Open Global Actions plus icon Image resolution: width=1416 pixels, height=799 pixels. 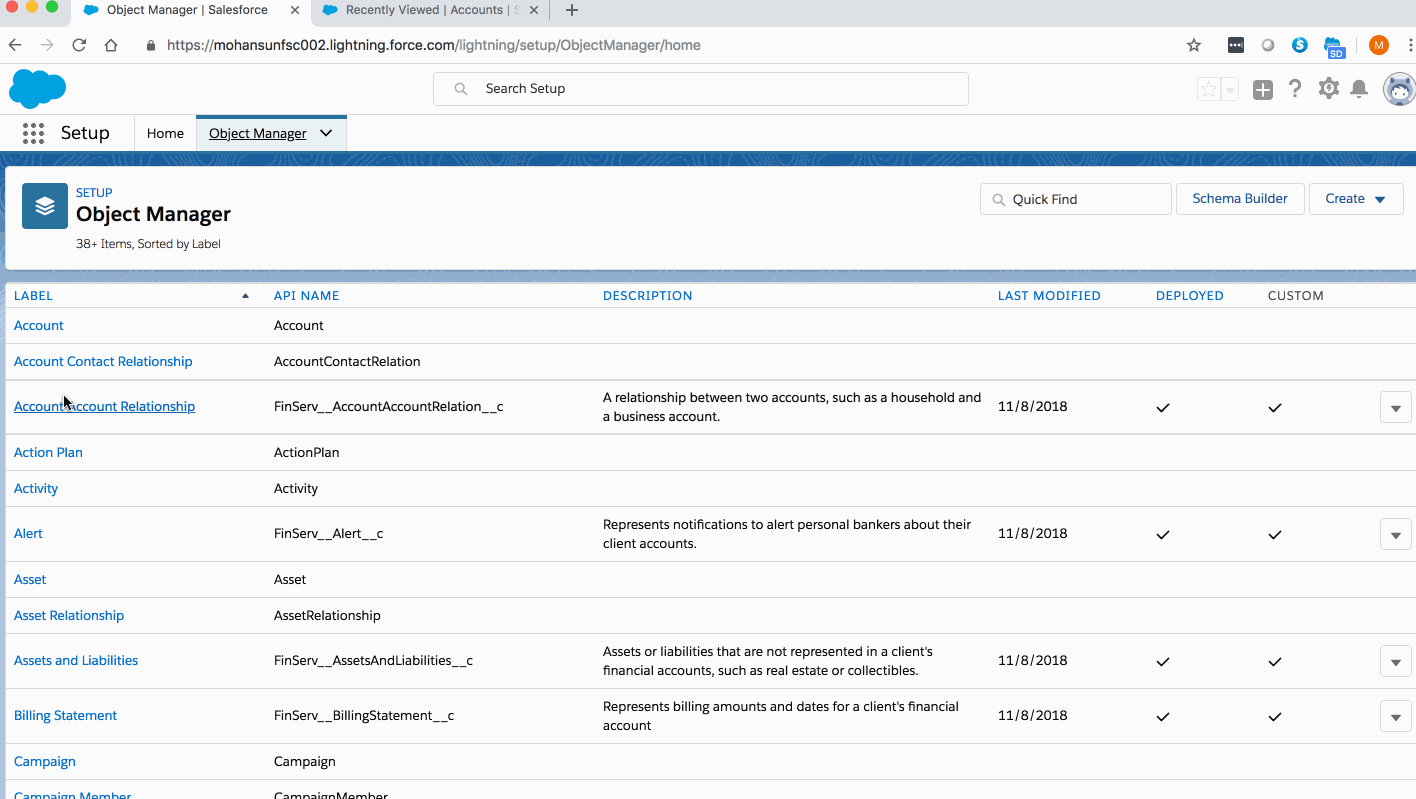1263,90
